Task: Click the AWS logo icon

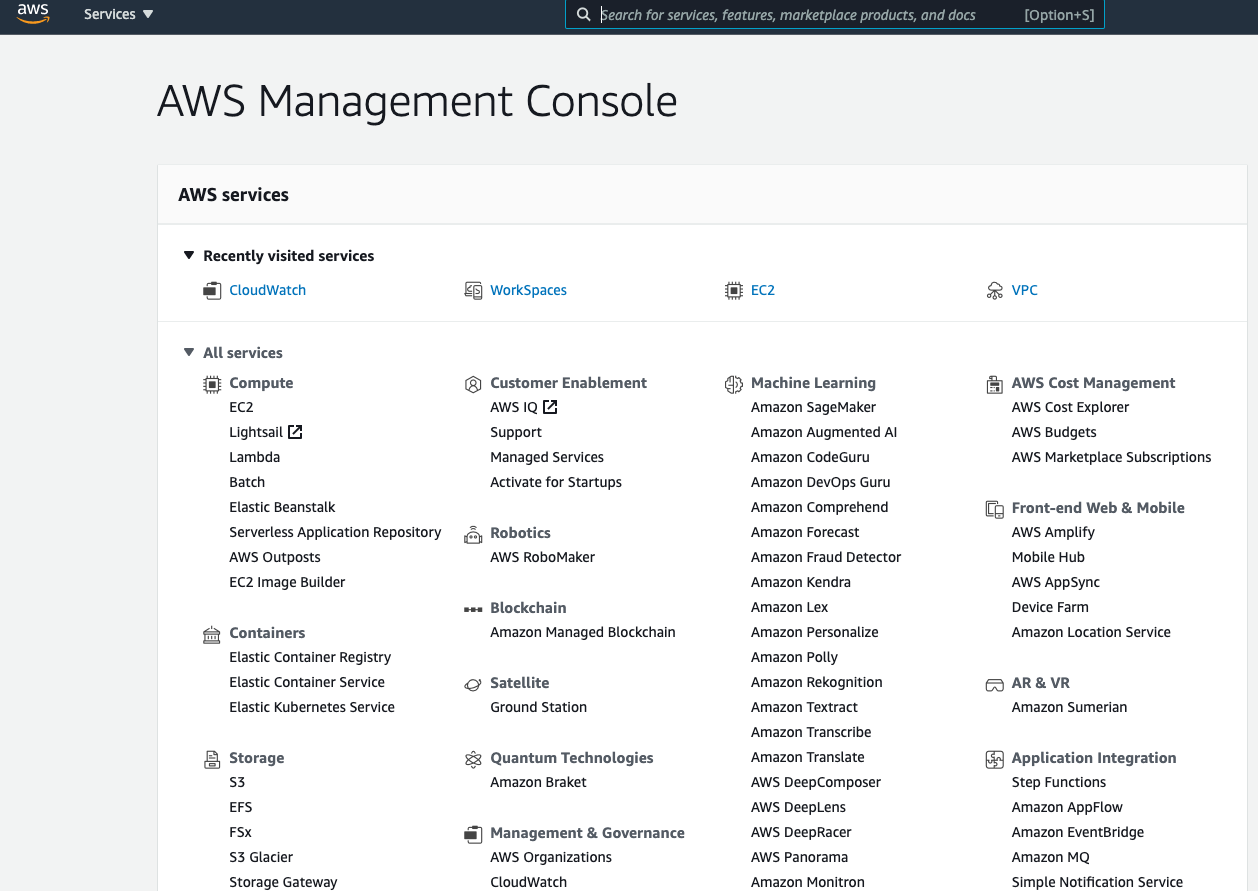Action: [33, 14]
